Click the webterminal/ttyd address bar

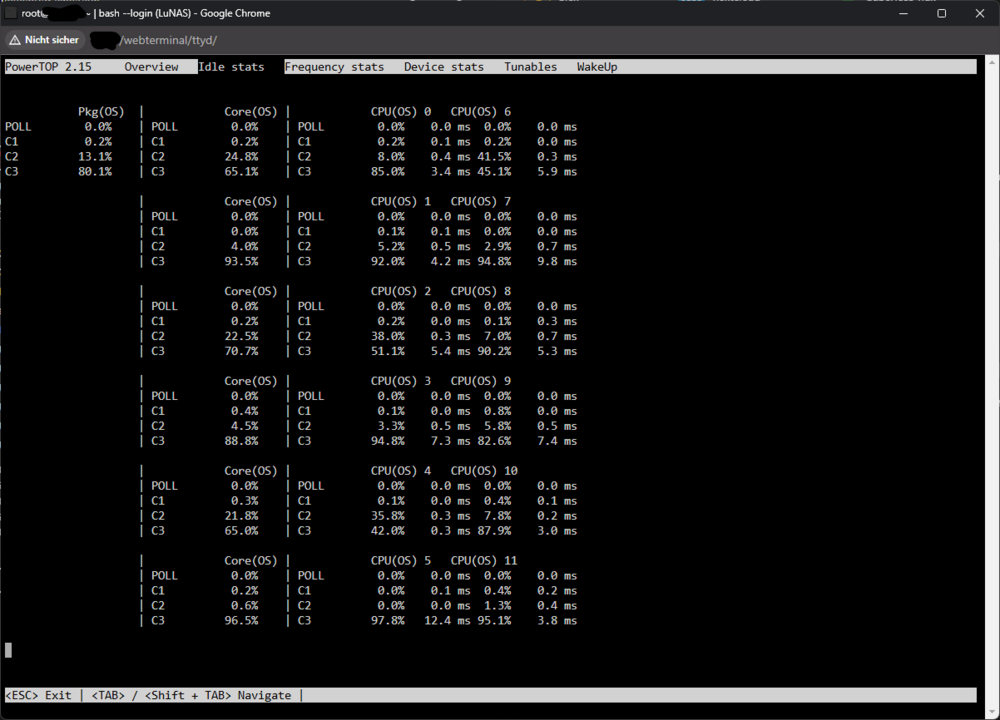click(168, 40)
